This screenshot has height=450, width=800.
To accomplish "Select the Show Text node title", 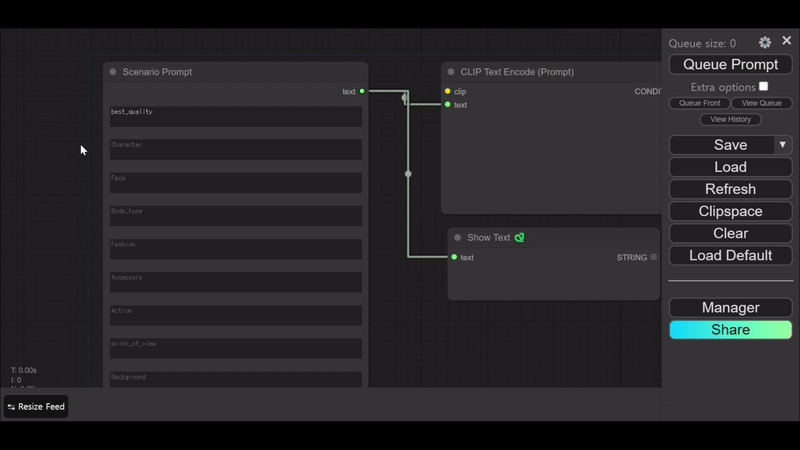I will click(488, 238).
